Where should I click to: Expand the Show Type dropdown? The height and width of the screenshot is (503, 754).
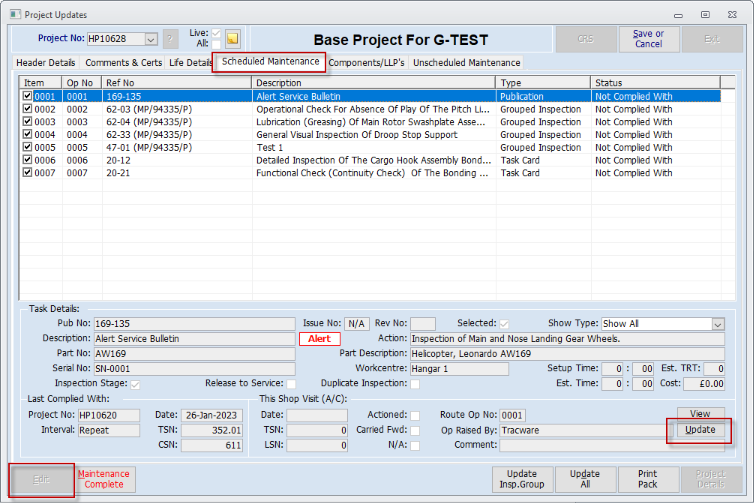tap(717, 324)
